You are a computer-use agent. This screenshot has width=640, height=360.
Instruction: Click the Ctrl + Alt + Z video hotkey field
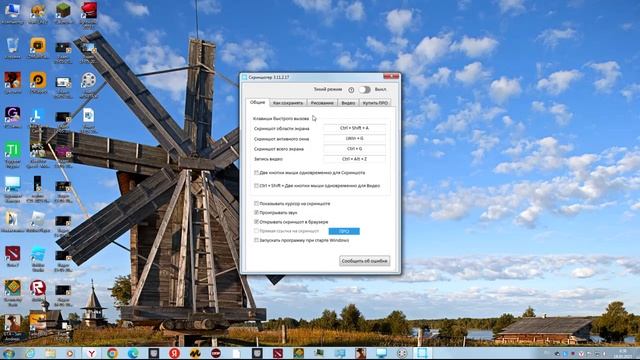click(x=354, y=159)
